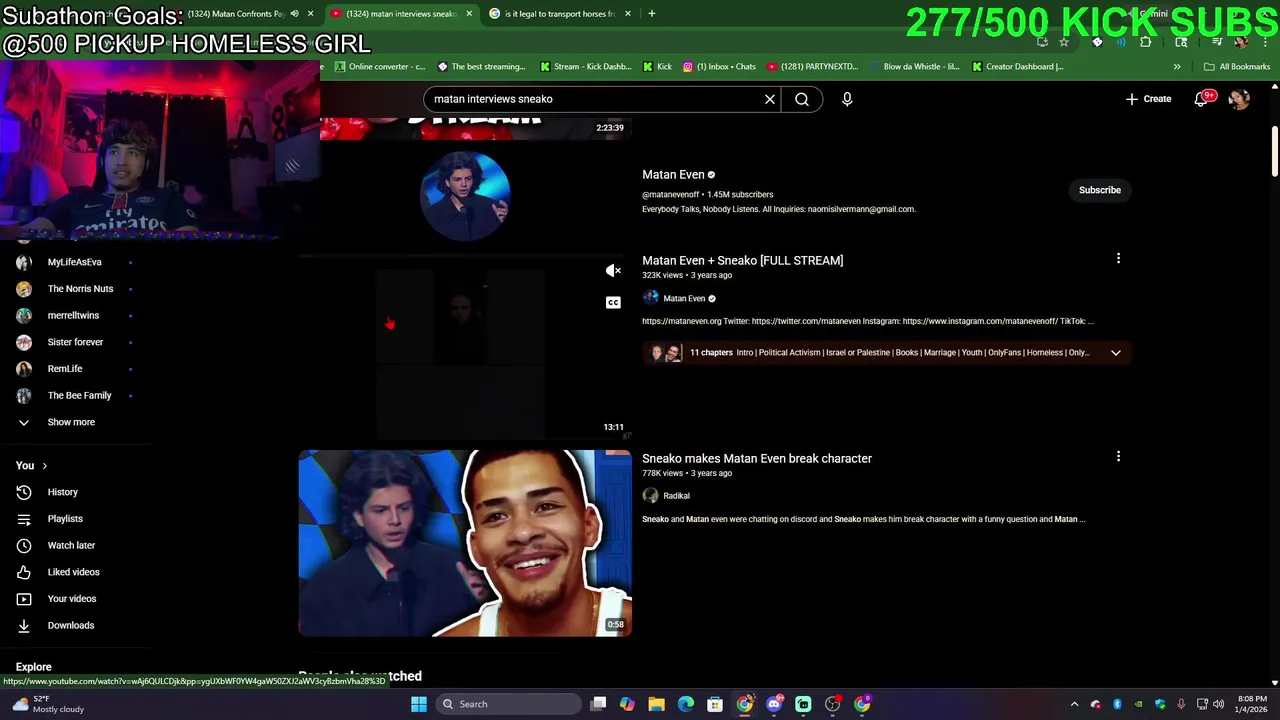This screenshot has width=1280, height=720.
Task: Open Liked videos in the sidebar
Action: coord(75,572)
